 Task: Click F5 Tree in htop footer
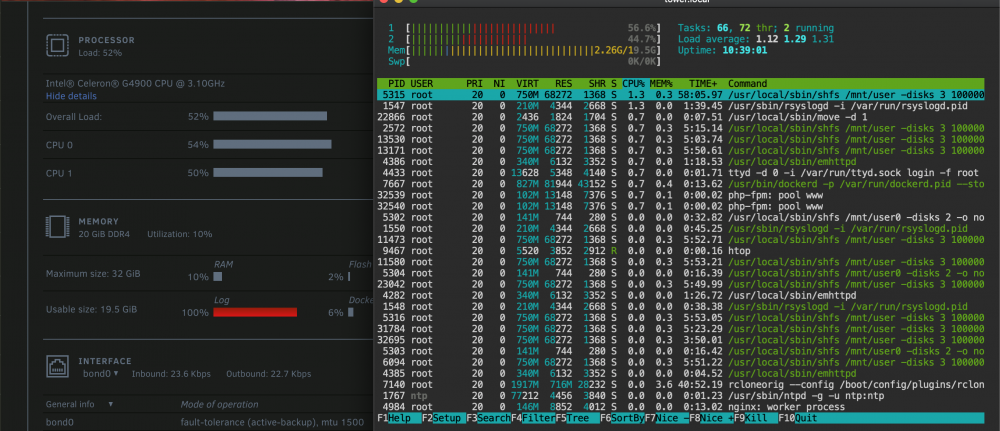tap(578, 418)
